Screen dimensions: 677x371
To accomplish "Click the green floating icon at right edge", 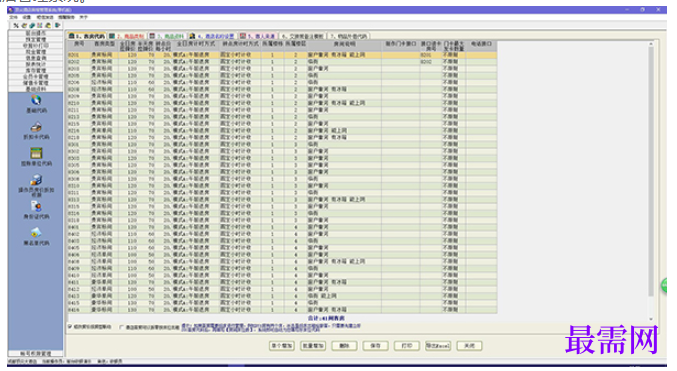I will 664,285.
